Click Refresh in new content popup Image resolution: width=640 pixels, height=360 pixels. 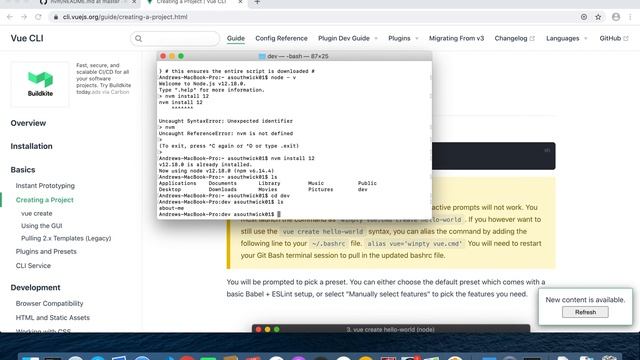(585, 312)
